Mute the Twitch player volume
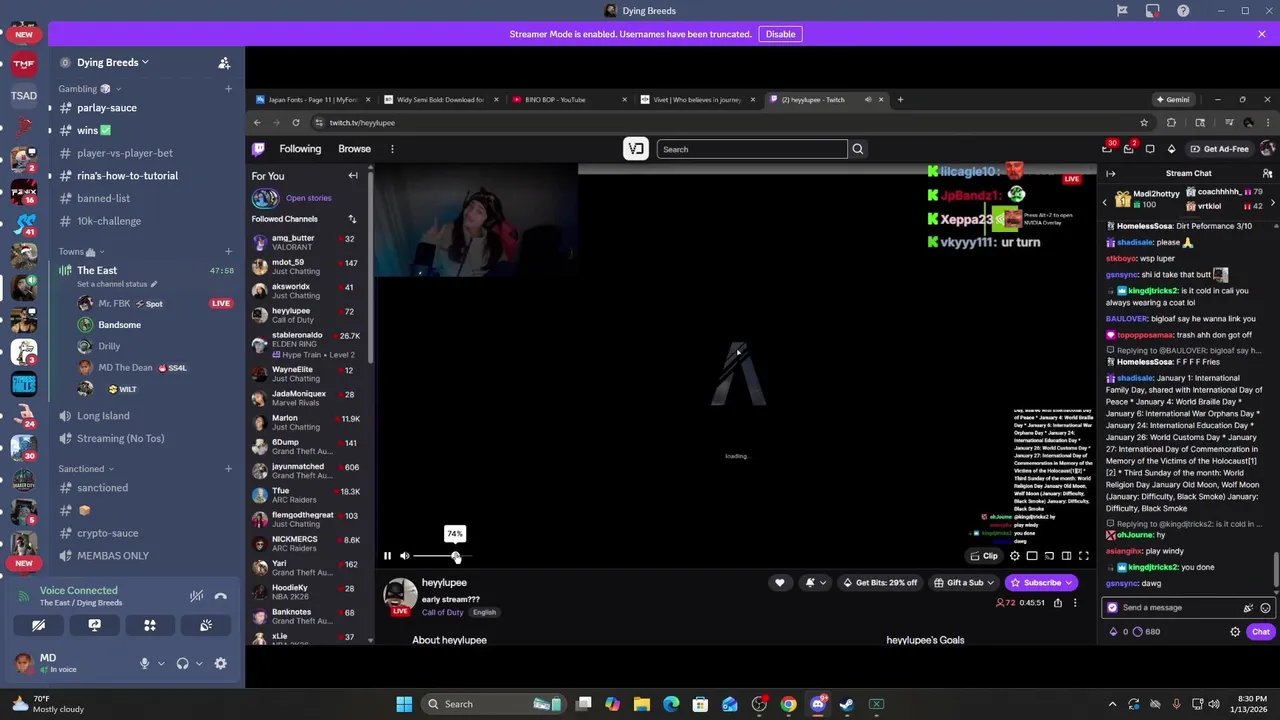Screen dimensions: 1280x720 click(404, 556)
